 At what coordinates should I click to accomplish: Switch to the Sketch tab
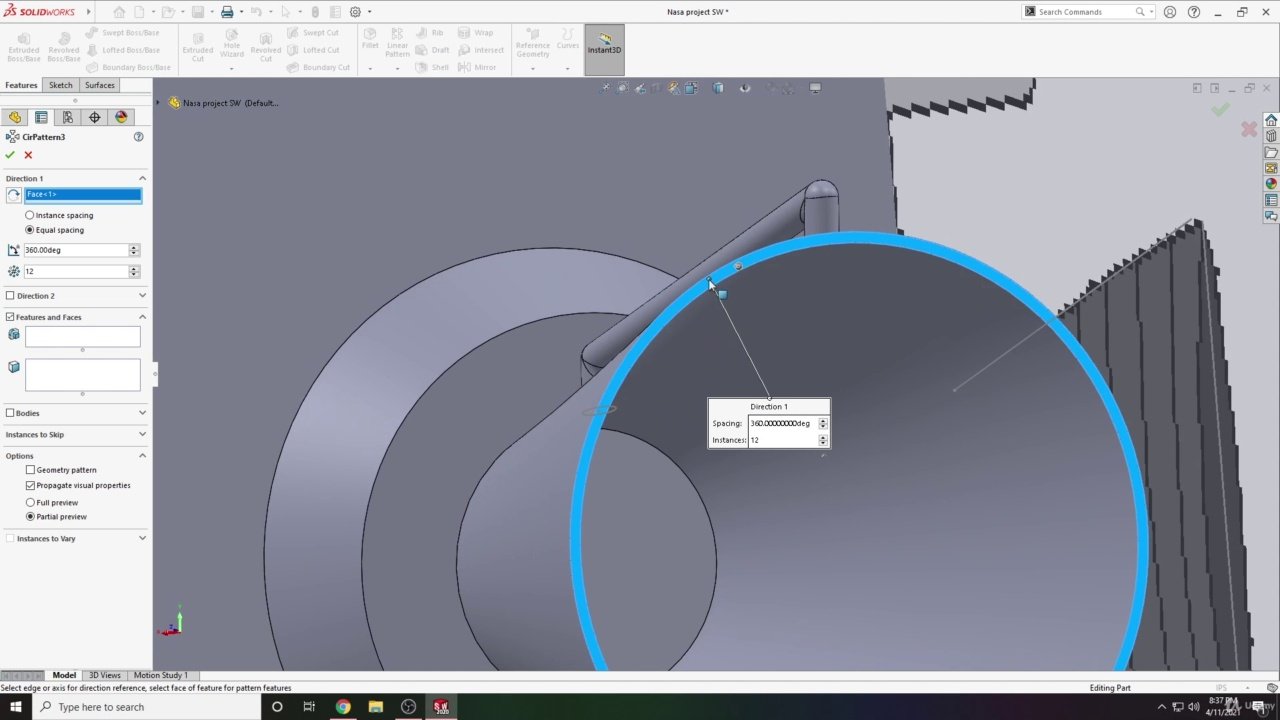[x=60, y=85]
